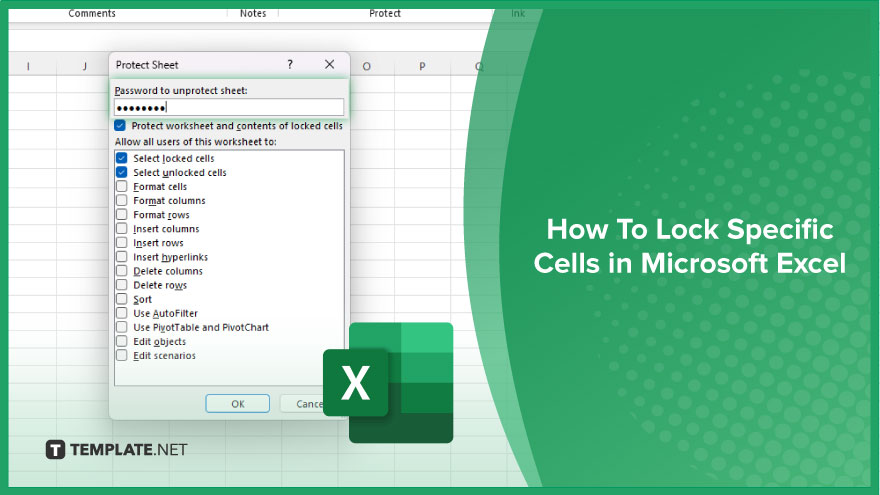This screenshot has height=495, width=880.
Task: Uncheck Select unlocked cells
Action: [122, 172]
